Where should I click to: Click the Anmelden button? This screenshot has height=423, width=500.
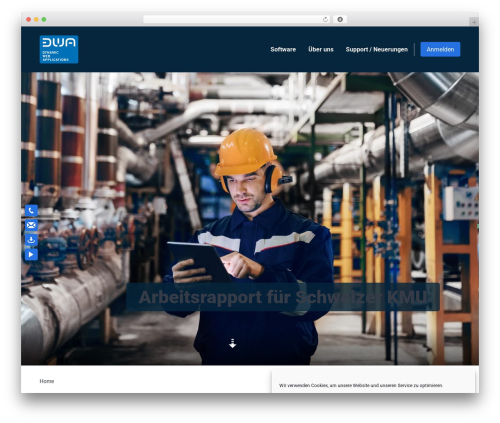pos(440,49)
